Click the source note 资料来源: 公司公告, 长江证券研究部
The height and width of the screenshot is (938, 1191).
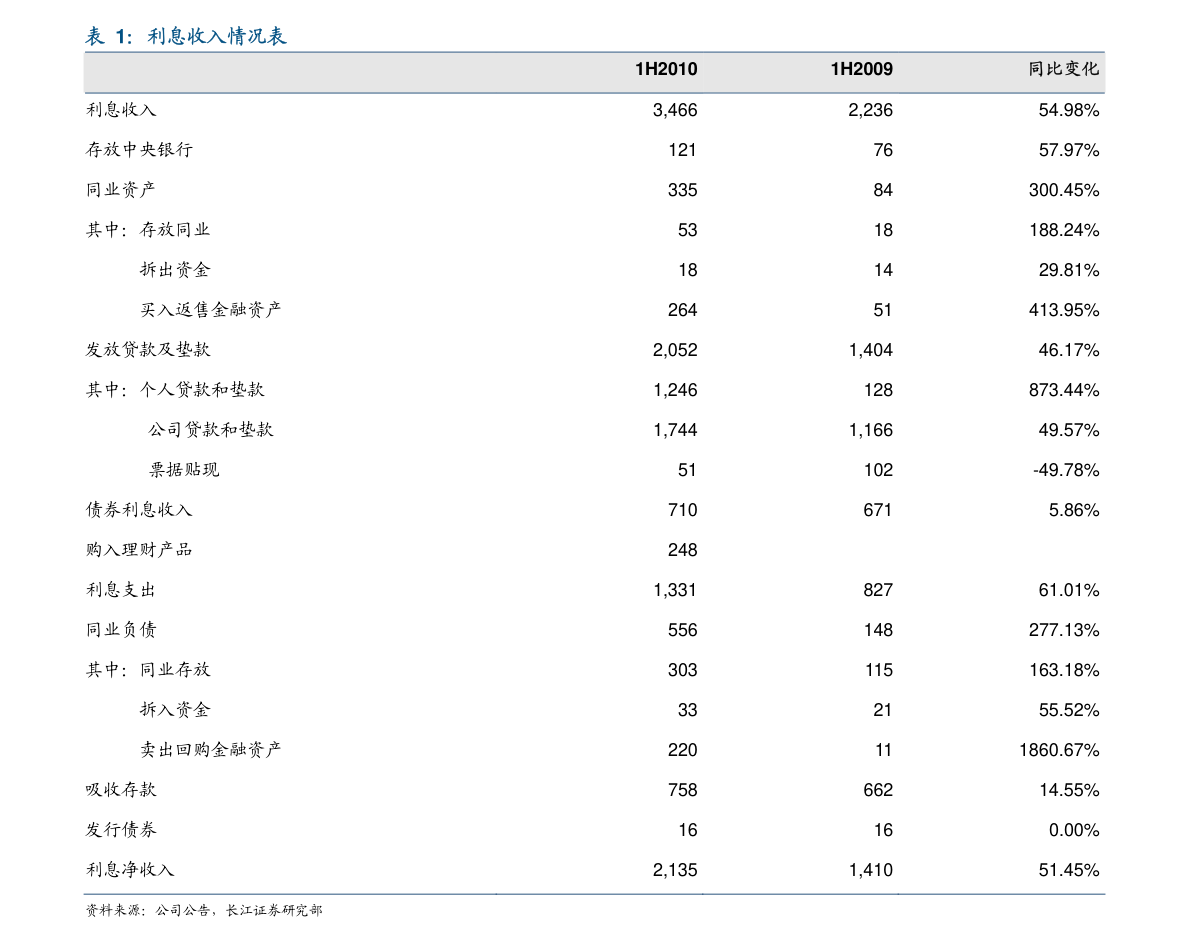point(204,910)
